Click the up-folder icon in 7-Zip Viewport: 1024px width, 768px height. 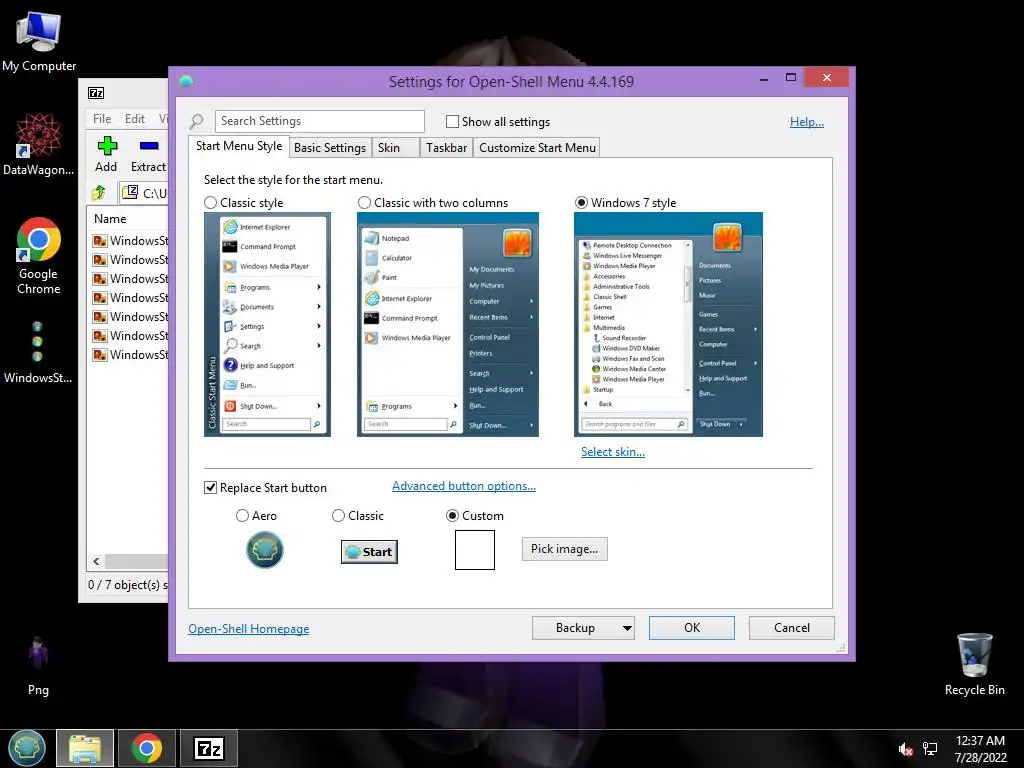(99, 192)
